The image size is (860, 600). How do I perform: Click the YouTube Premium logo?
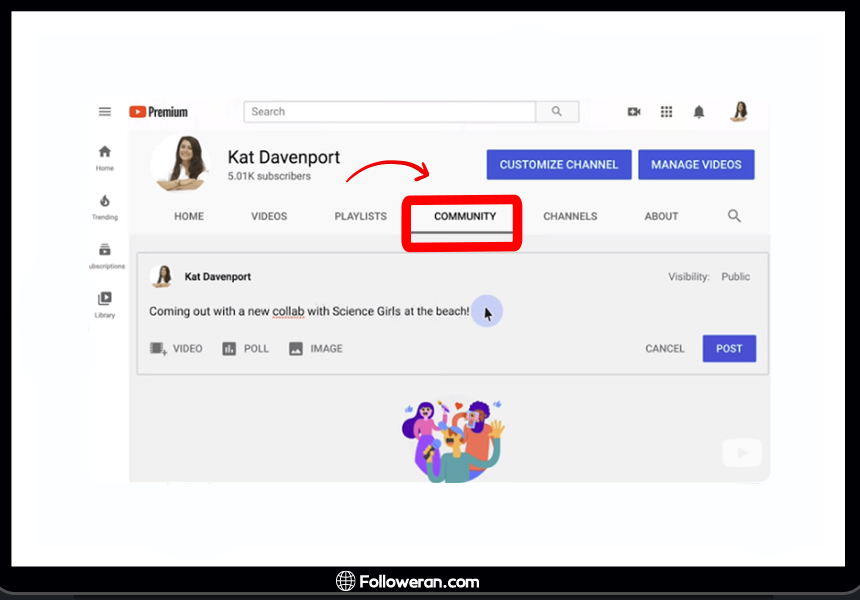coord(158,112)
